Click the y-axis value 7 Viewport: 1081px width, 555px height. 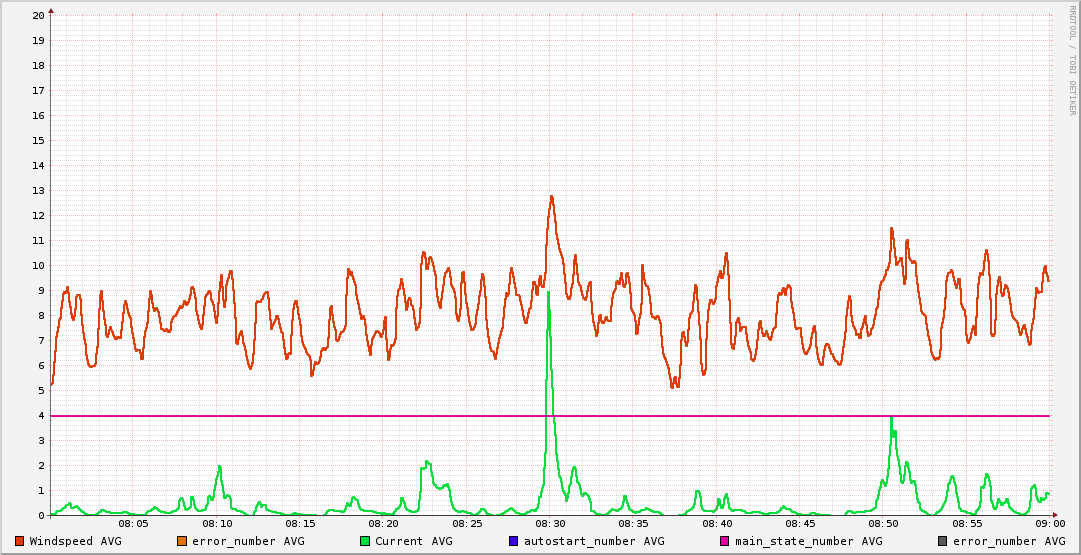pyautogui.click(x=41, y=341)
